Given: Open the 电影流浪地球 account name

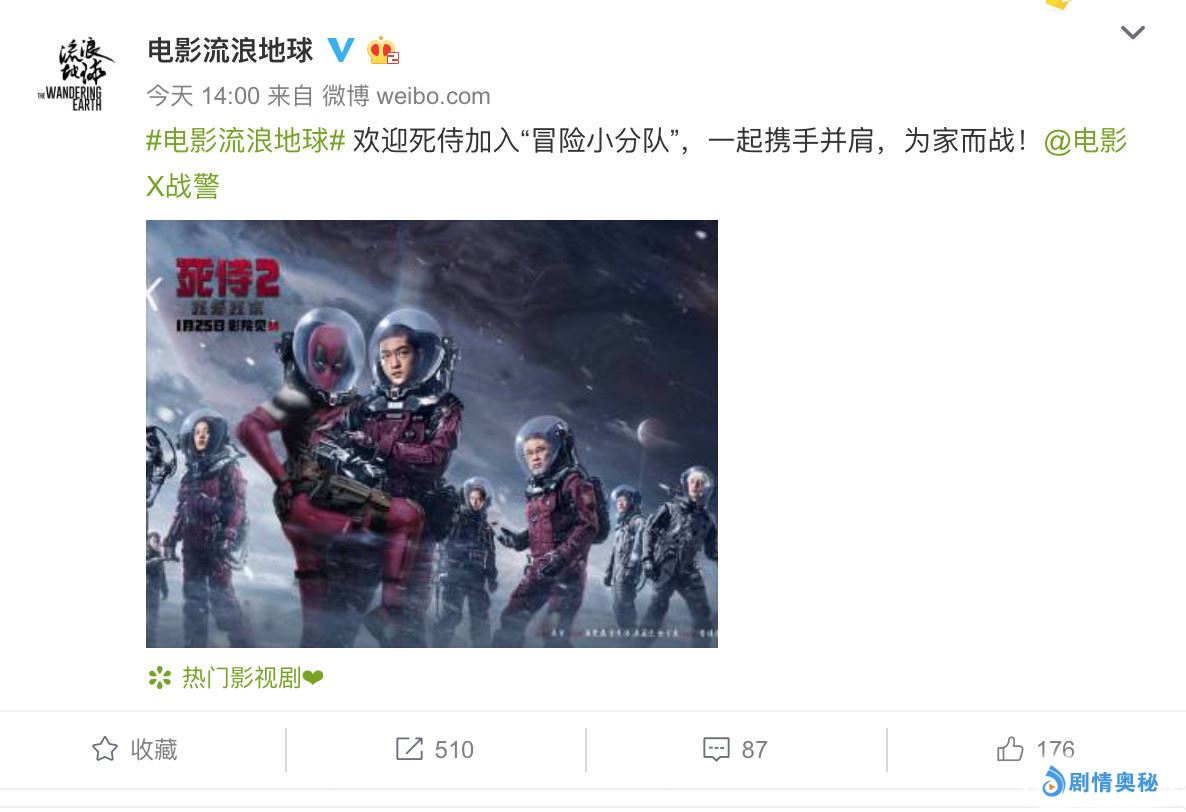Looking at the screenshot, I should [230, 51].
